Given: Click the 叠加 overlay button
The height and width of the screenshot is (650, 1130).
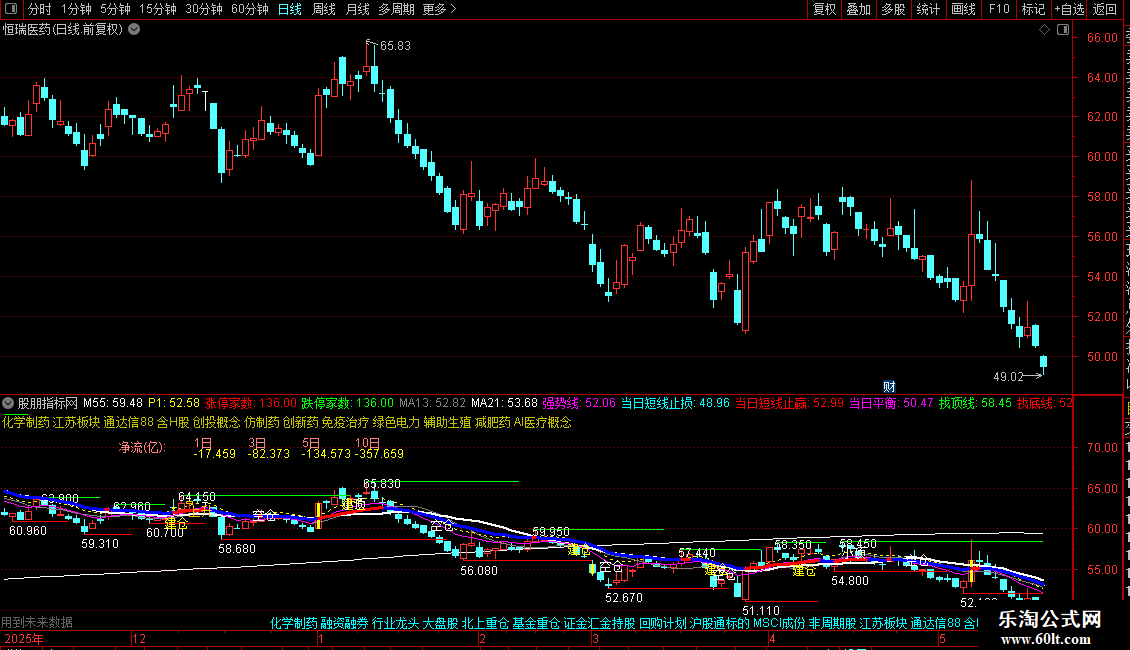Looking at the screenshot, I should click(x=858, y=9).
